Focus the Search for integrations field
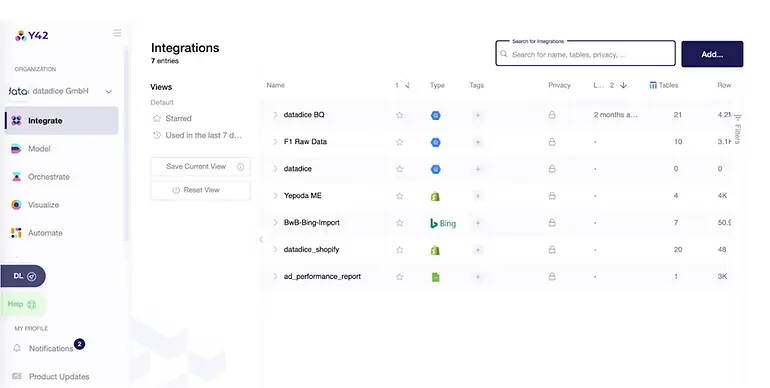The height and width of the screenshot is (388, 770). pyautogui.click(x=585, y=53)
